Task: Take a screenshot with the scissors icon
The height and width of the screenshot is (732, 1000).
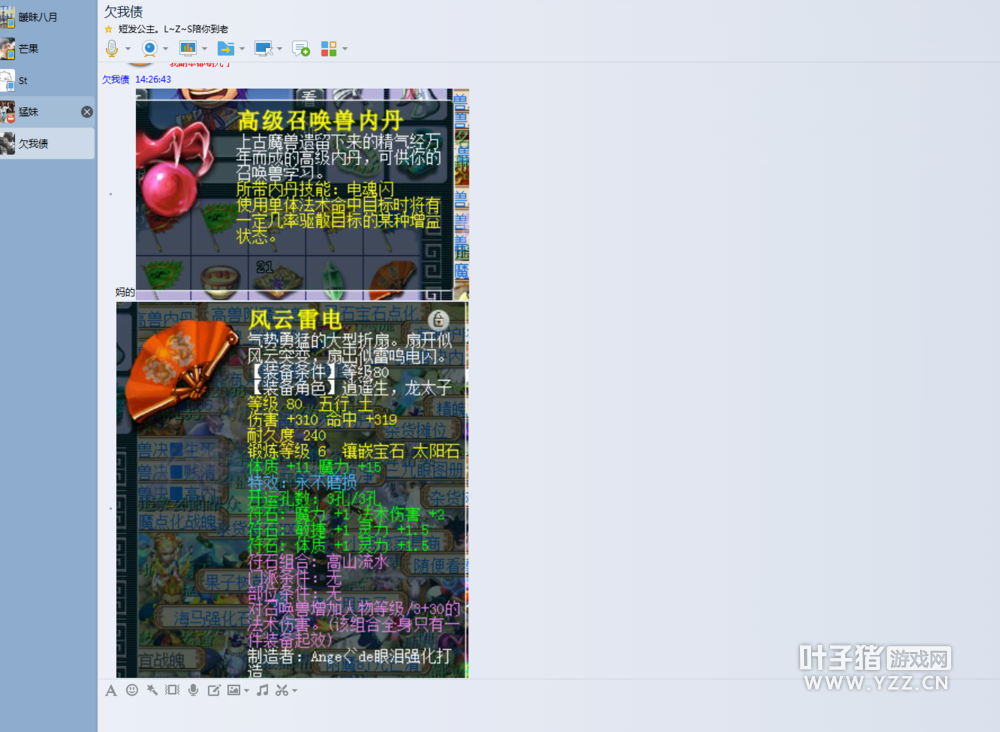Action: tap(282, 690)
